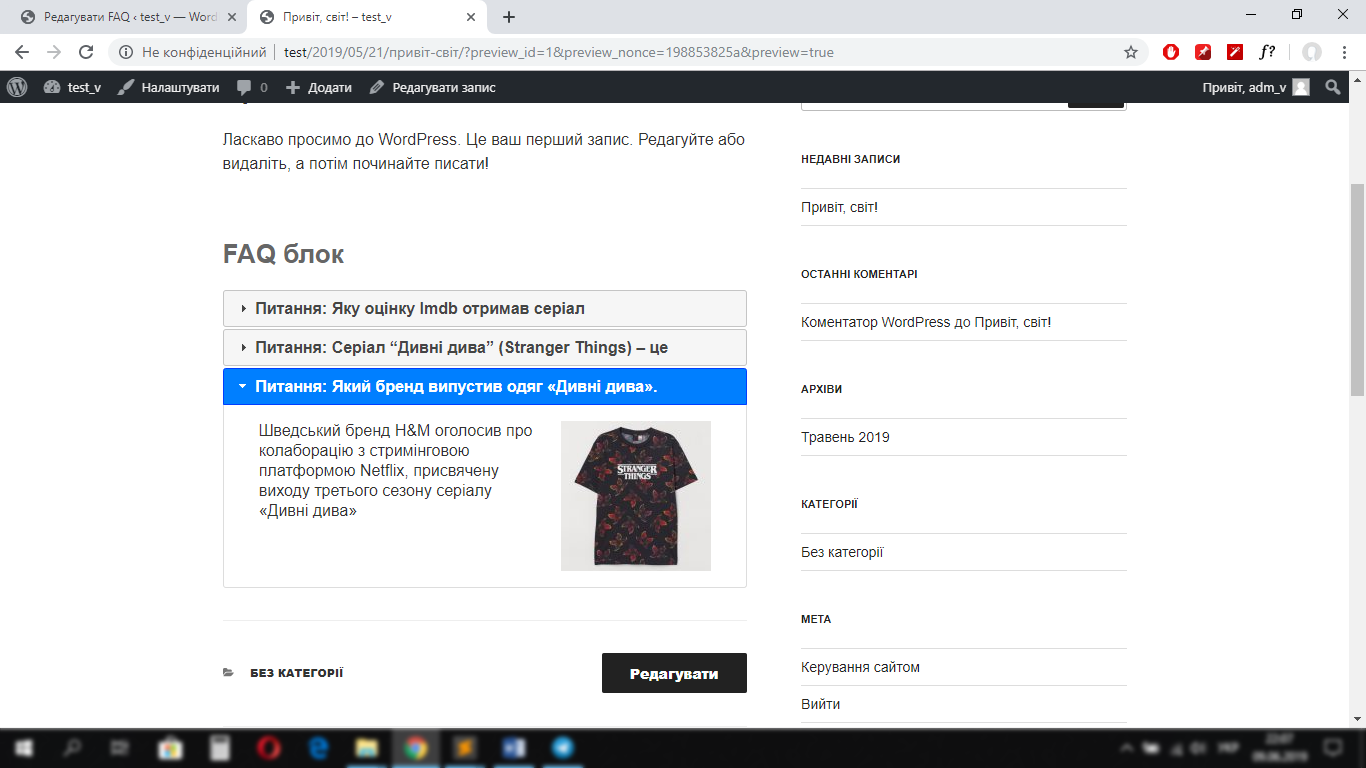
Task: Click the admin bar search magnifier icon
Action: tap(1332, 87)
